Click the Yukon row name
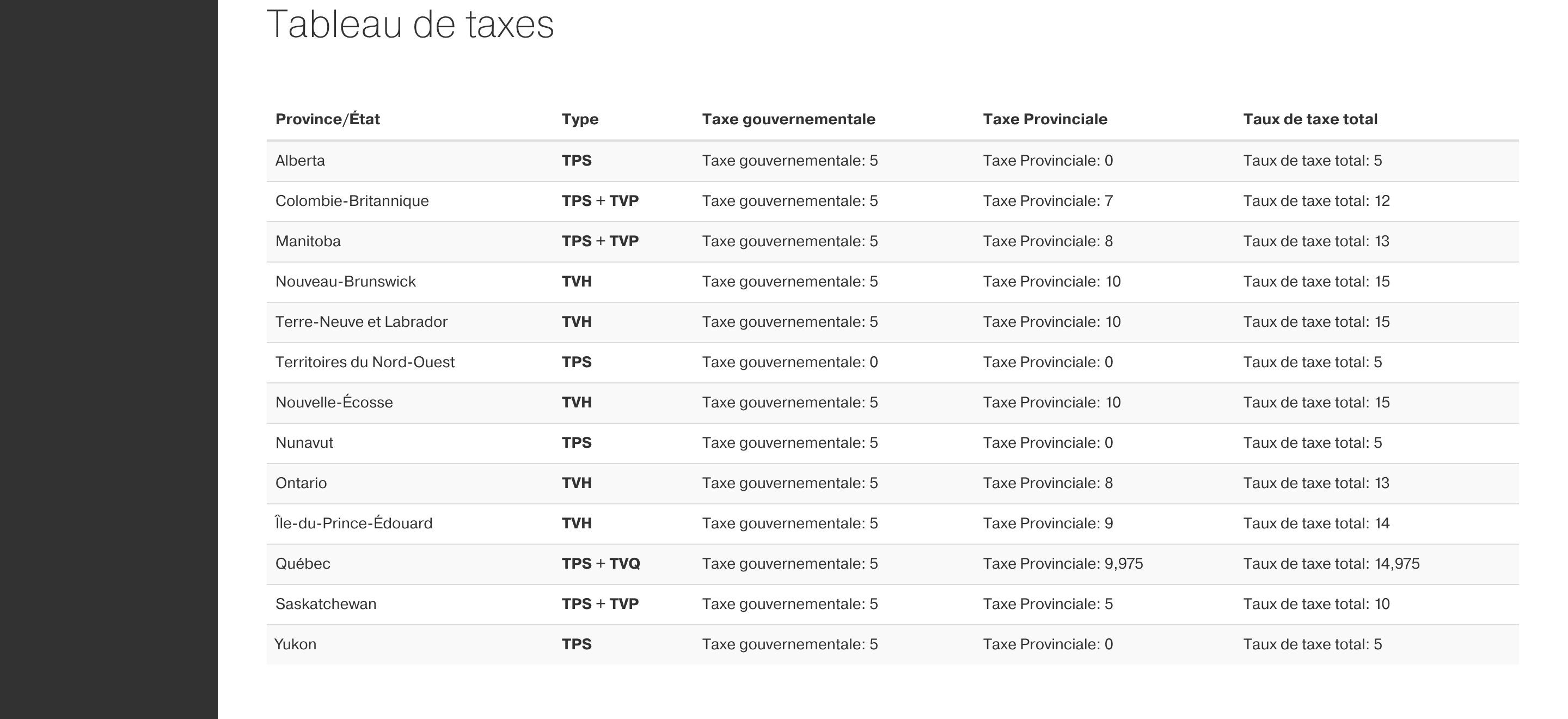Screen dimensions: 1568x719 [x=295, y=644]
